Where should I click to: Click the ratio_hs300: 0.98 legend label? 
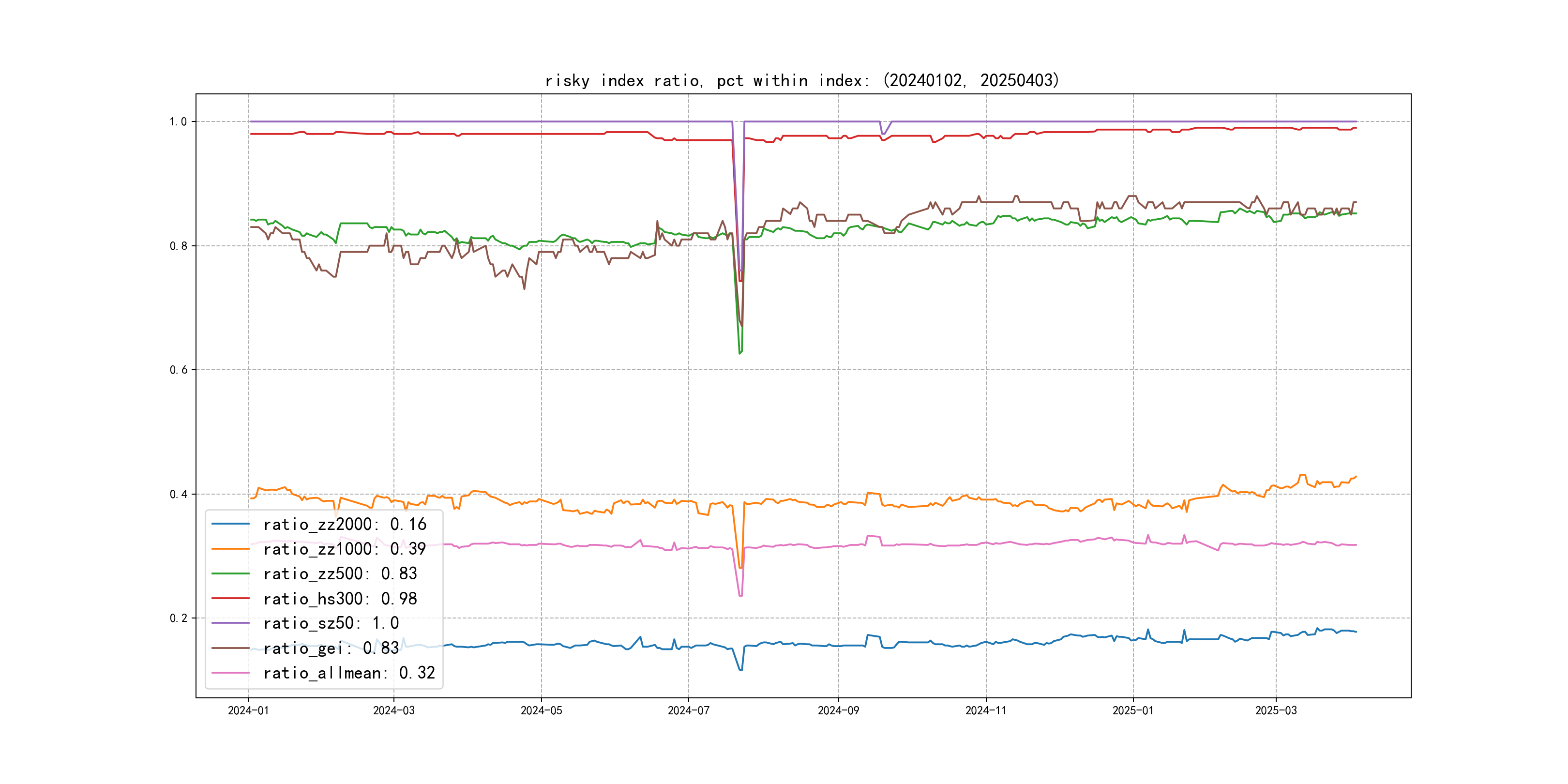[340, 598]
